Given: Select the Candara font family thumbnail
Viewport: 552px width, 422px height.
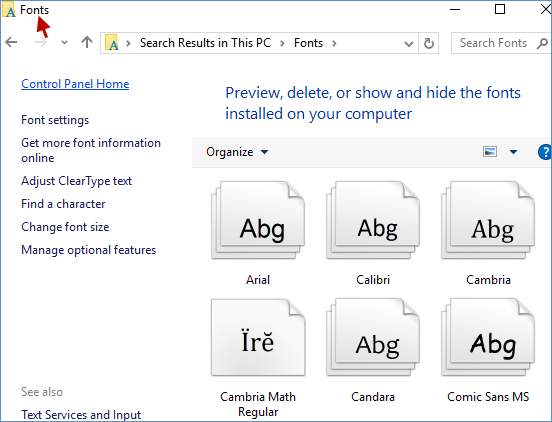Looking at the screenshot, I should [x=373, y=337].
